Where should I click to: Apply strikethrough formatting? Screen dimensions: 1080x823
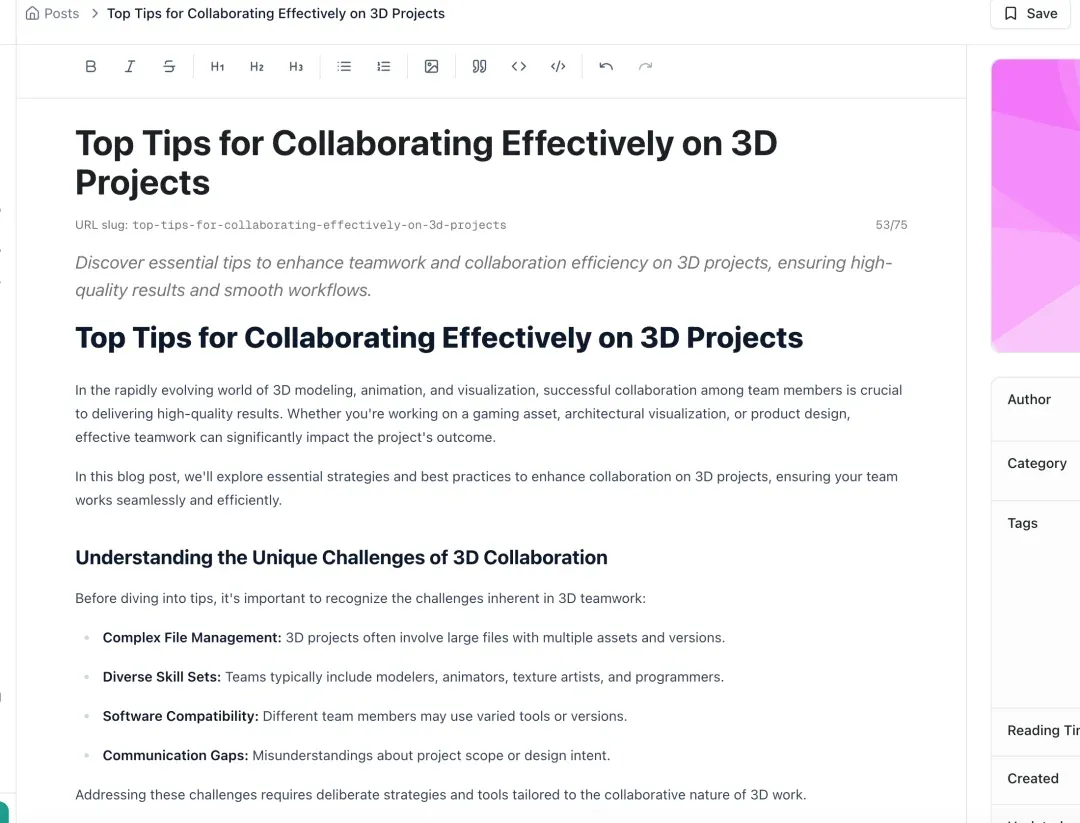pyautogui.click(x=169, y=67)
